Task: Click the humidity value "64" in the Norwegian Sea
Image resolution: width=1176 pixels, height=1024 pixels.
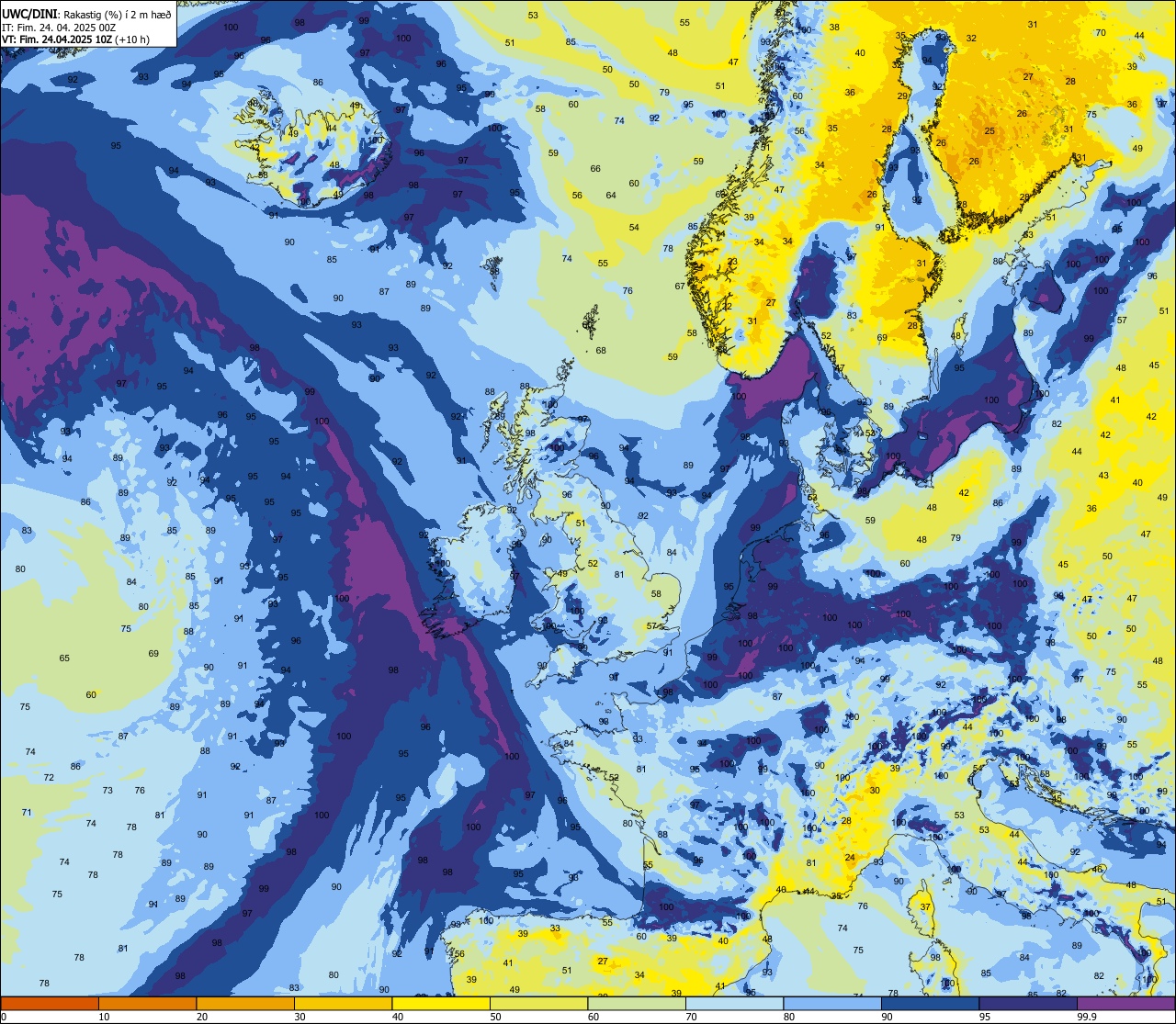Action: (x=611, y=196)
